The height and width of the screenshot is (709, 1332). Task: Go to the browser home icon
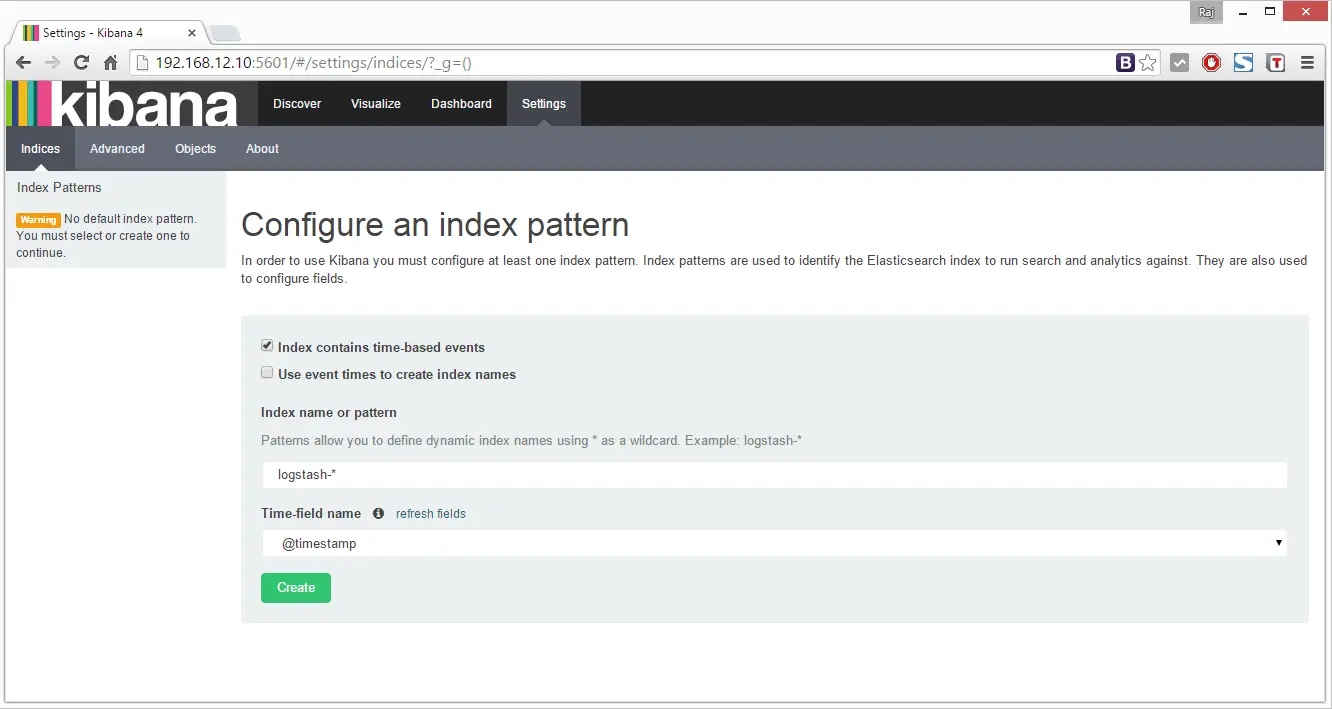111,63
